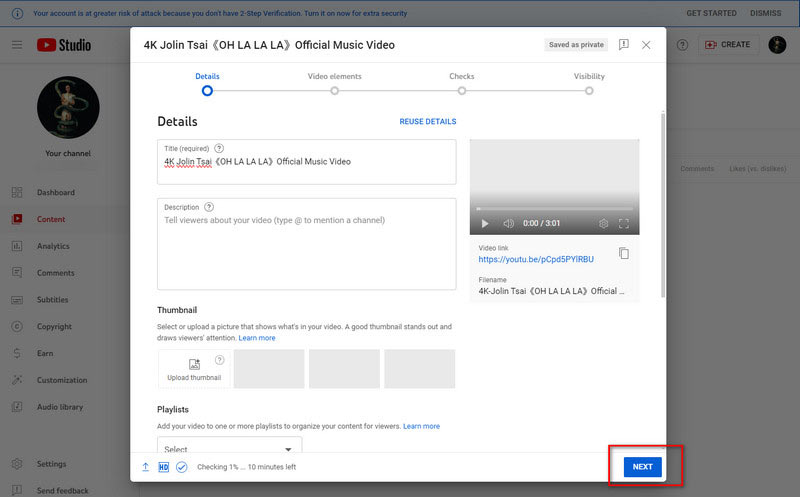Viewport: 800px width, 497px height.
Task: Click the NEXT button
Action: [642, 467]
